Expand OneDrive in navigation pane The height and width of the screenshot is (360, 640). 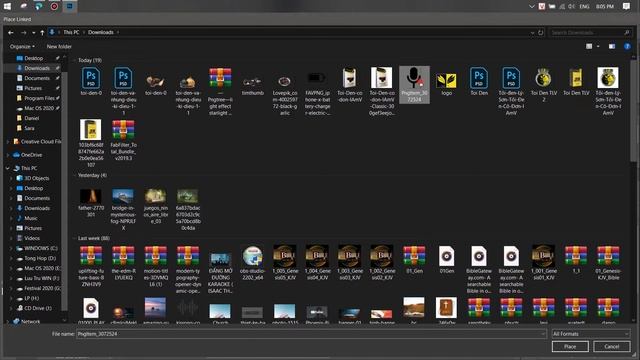click(8, 155)
